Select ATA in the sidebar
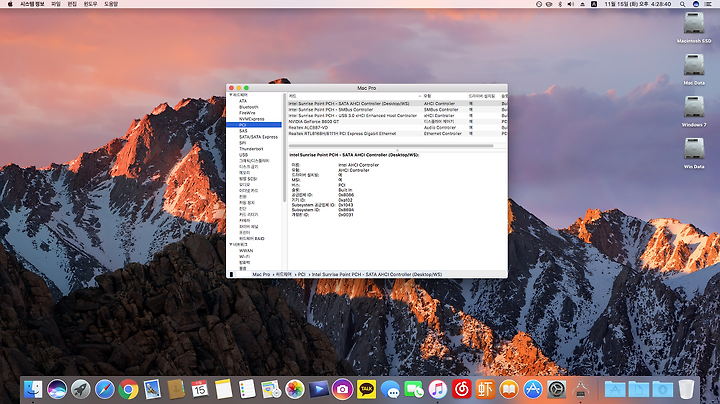 (x=243, y=101)
